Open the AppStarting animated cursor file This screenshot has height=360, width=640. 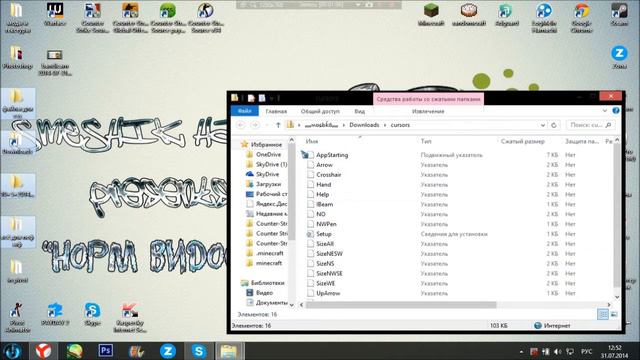pos(332,155)
